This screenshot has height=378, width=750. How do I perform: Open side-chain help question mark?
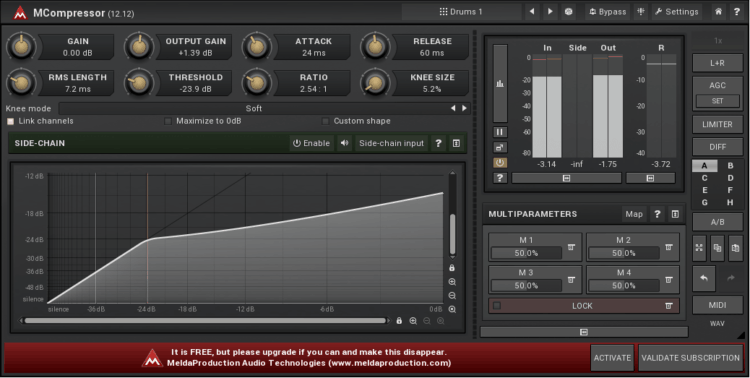[438, 143]
